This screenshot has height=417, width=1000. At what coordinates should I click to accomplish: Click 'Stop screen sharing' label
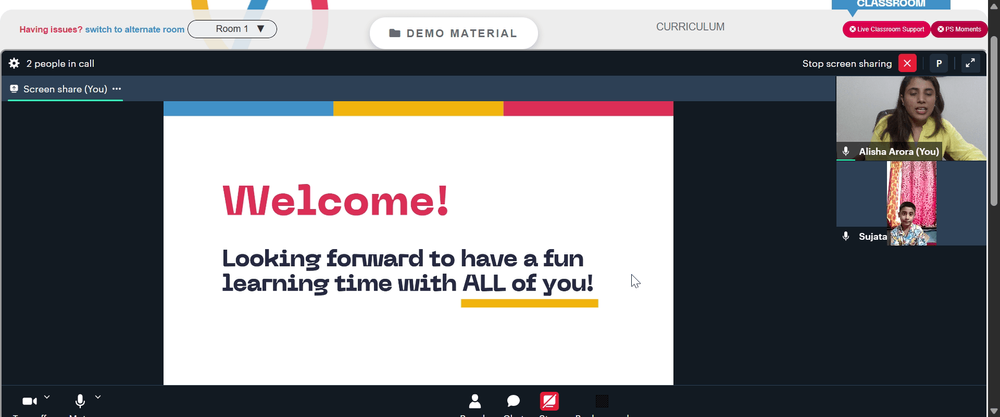(847, 63)
